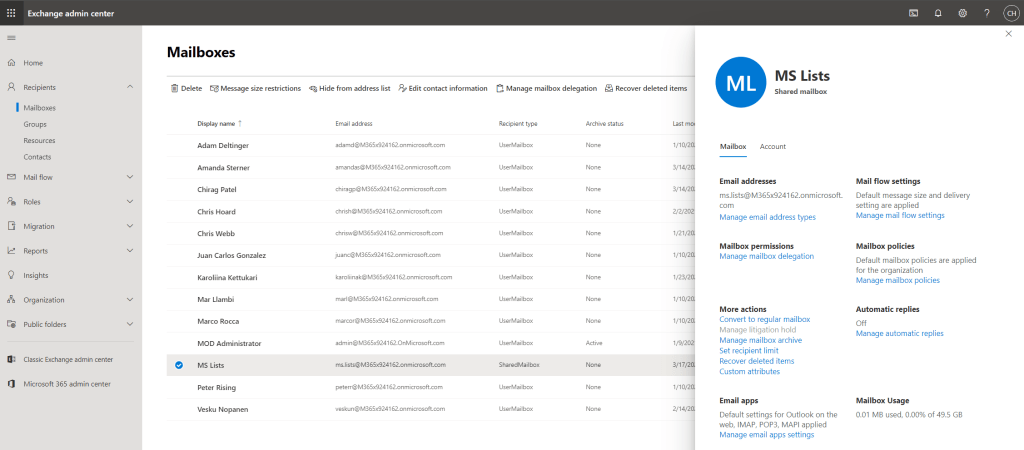Sort by Display name column header
Viewport: 1024px width, 450px height.
pyautogui.click(x=216, y=123)
